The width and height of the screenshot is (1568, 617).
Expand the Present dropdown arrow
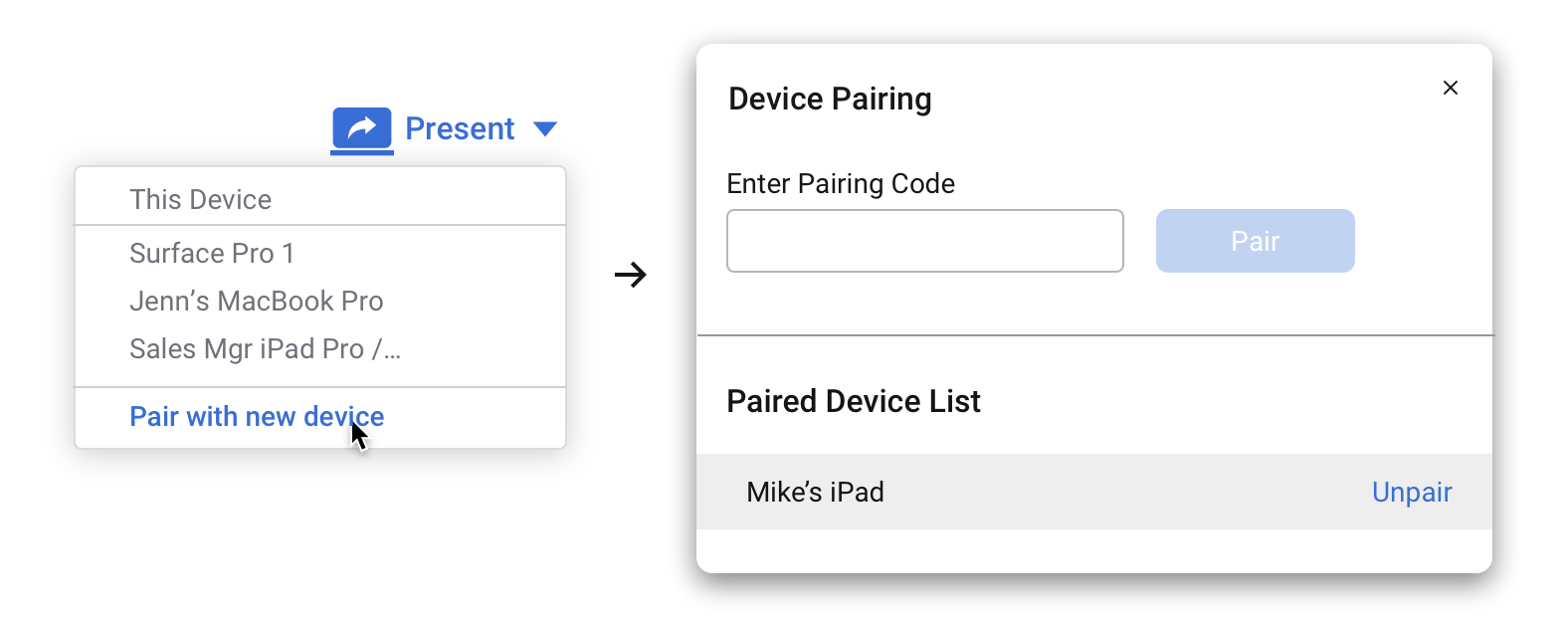point(545,129)
